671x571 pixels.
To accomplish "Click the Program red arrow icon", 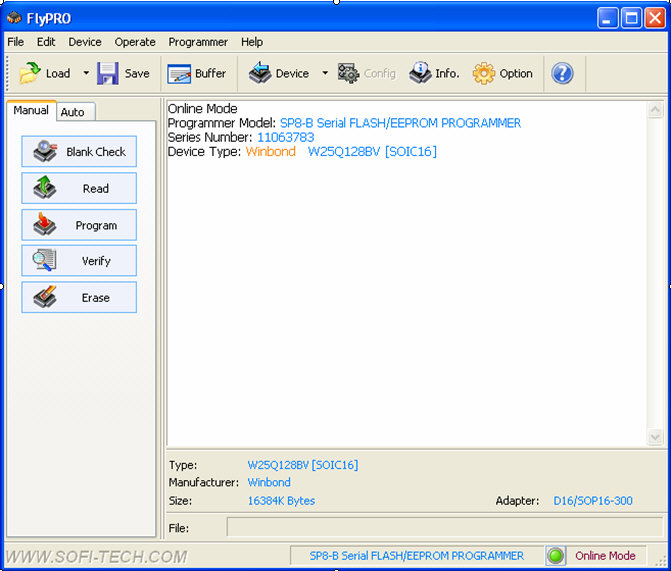I will point(45,224).
